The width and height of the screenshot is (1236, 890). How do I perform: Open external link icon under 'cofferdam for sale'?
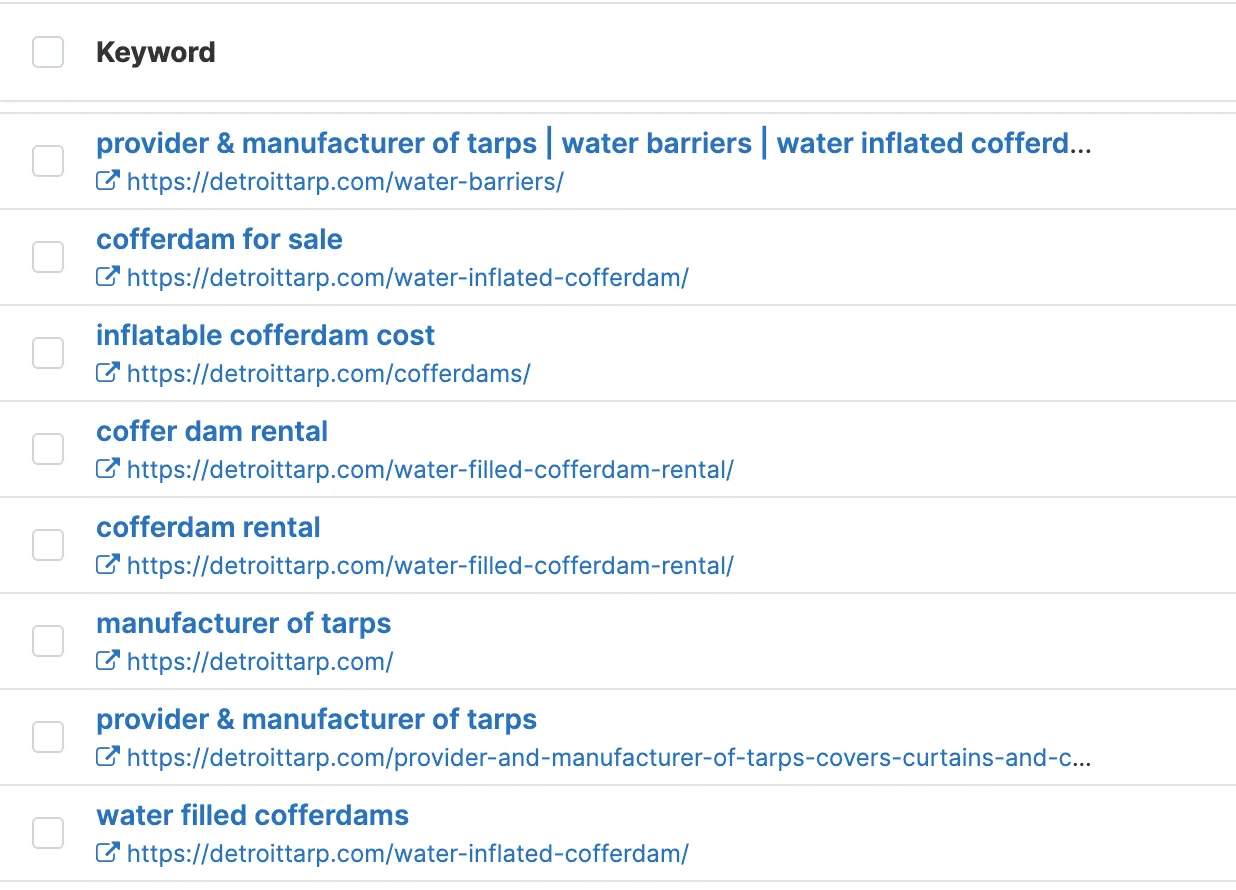pyautogui.click(x=107, y=277)
